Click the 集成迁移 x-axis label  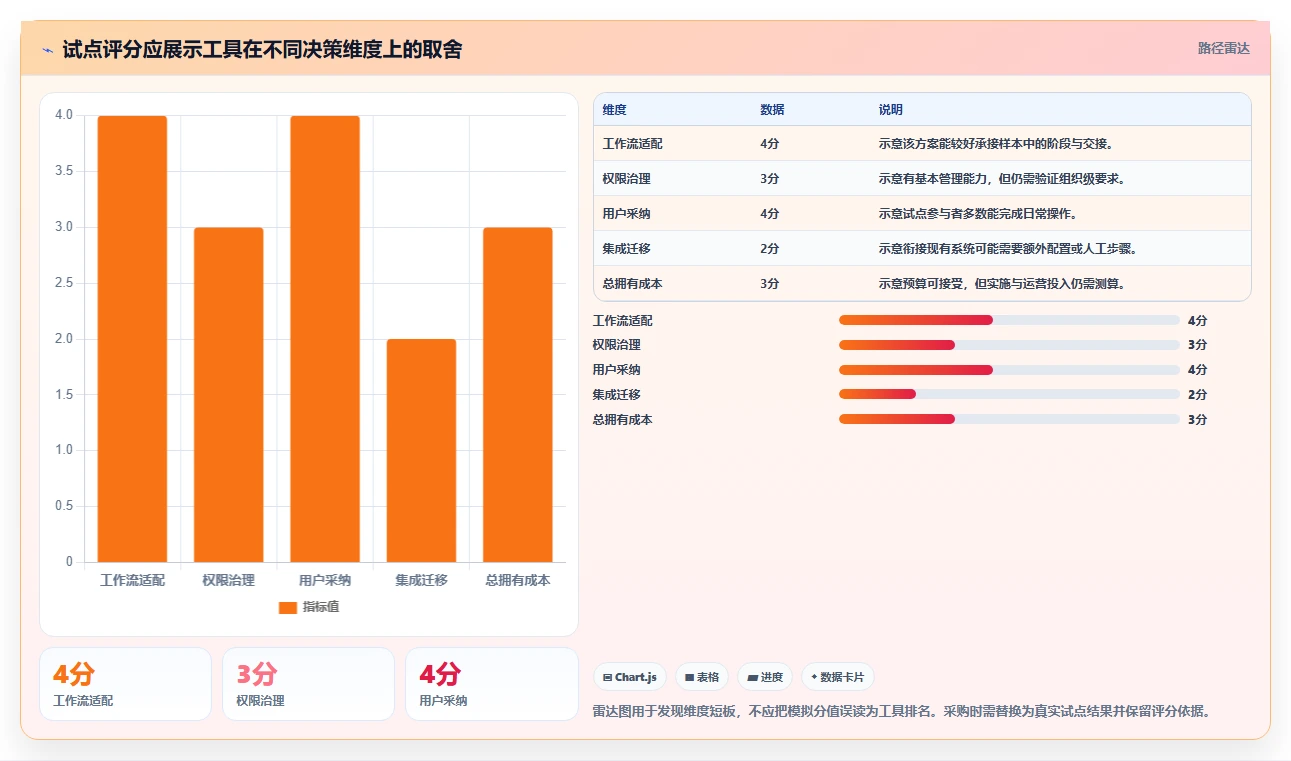(421, 580)
